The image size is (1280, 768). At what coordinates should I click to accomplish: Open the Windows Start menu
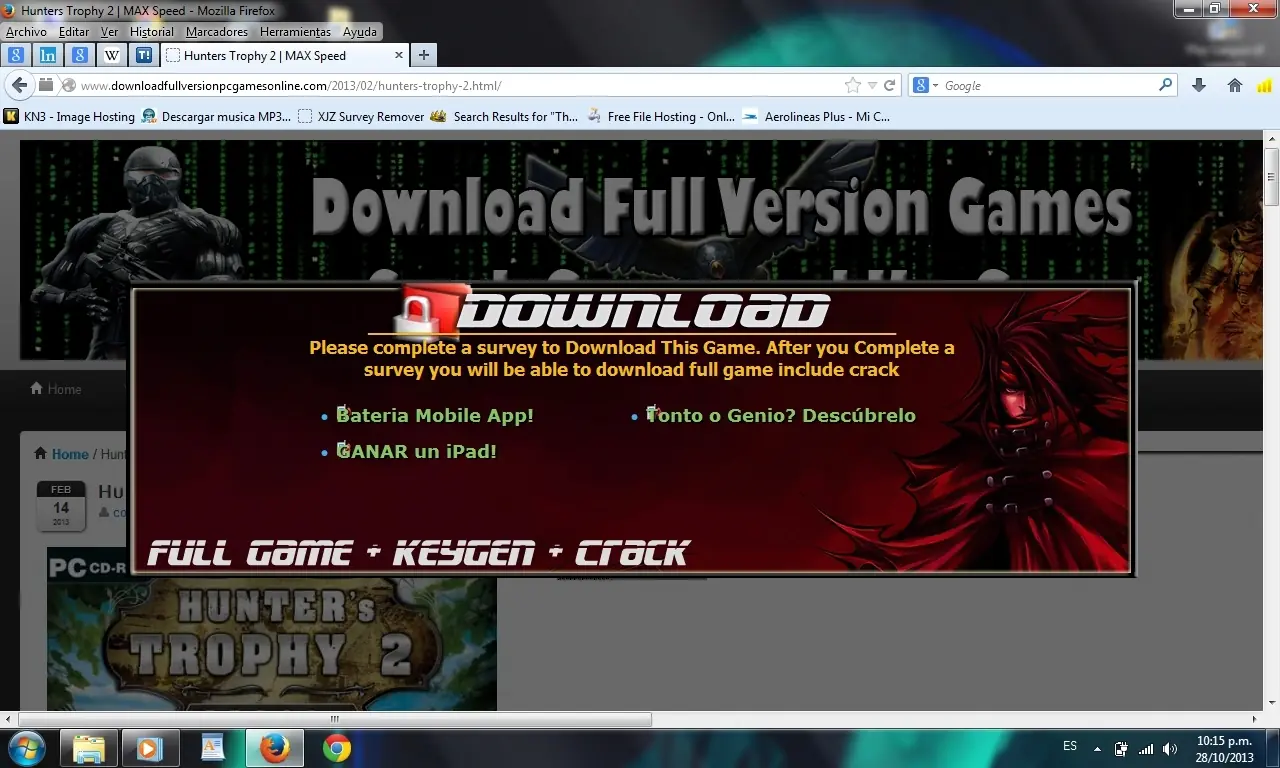[x=25, y=747]
